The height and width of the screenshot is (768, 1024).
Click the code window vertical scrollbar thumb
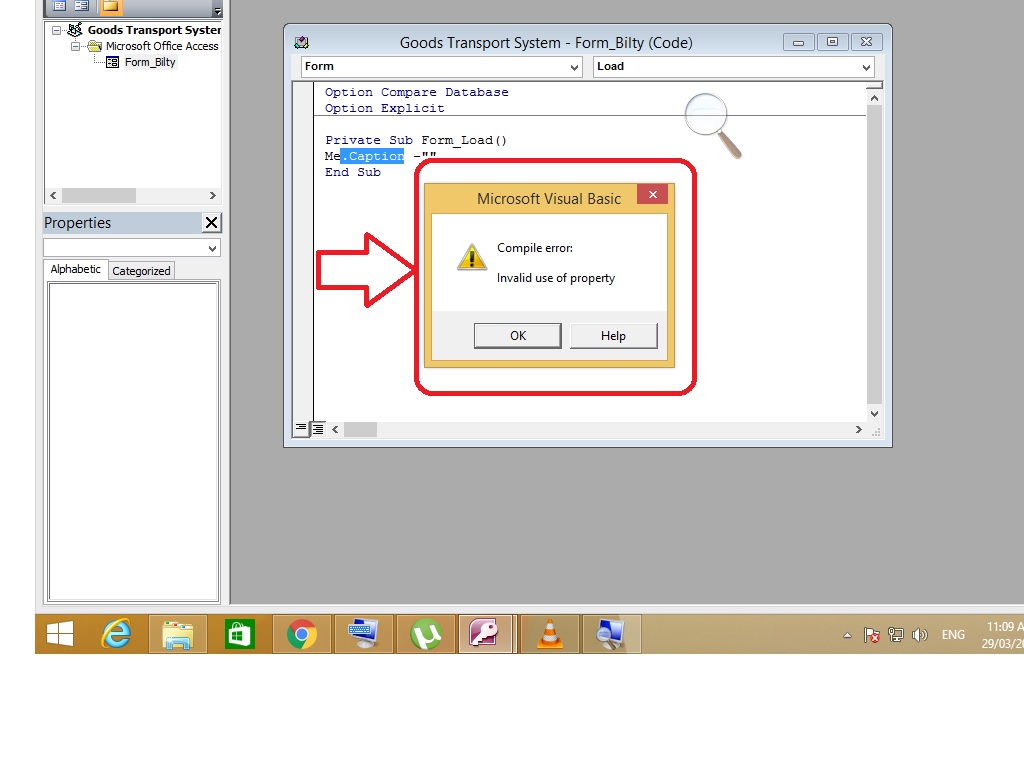point(874,255)
